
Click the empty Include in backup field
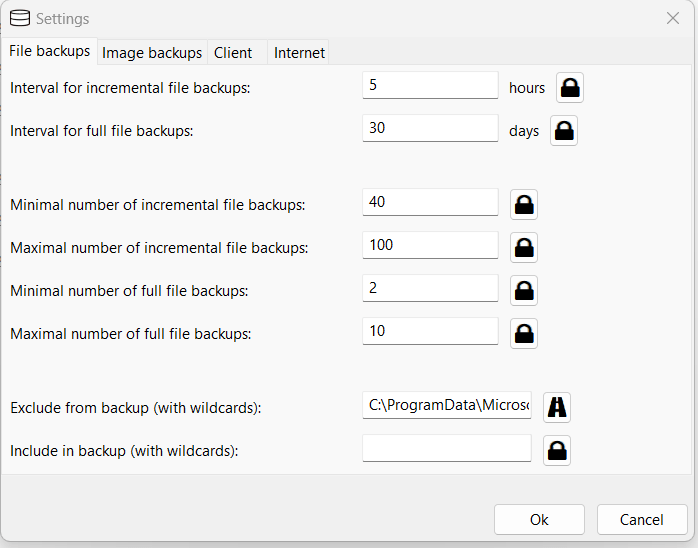(x=447, y=448)
